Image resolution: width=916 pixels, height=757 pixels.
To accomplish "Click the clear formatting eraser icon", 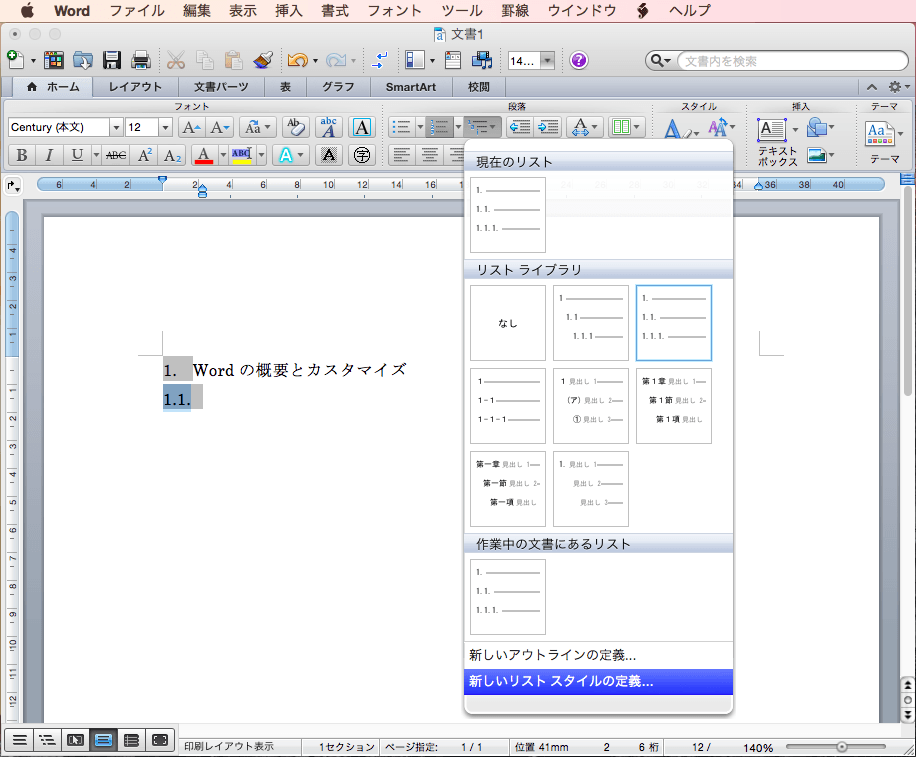I will pos(296,127).
